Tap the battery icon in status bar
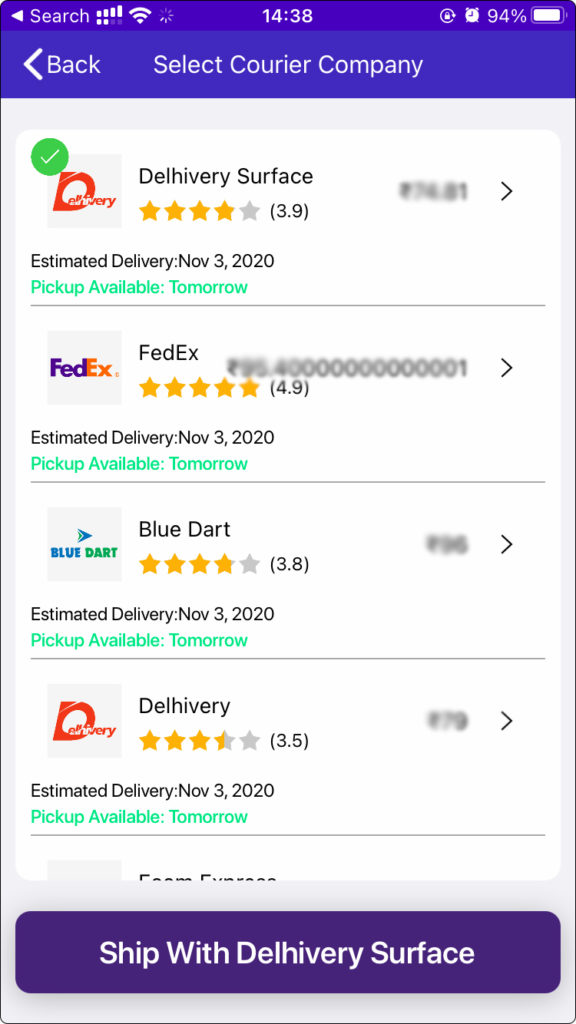576x1024 pixels. pyautogui.click(x=549, y=16)
